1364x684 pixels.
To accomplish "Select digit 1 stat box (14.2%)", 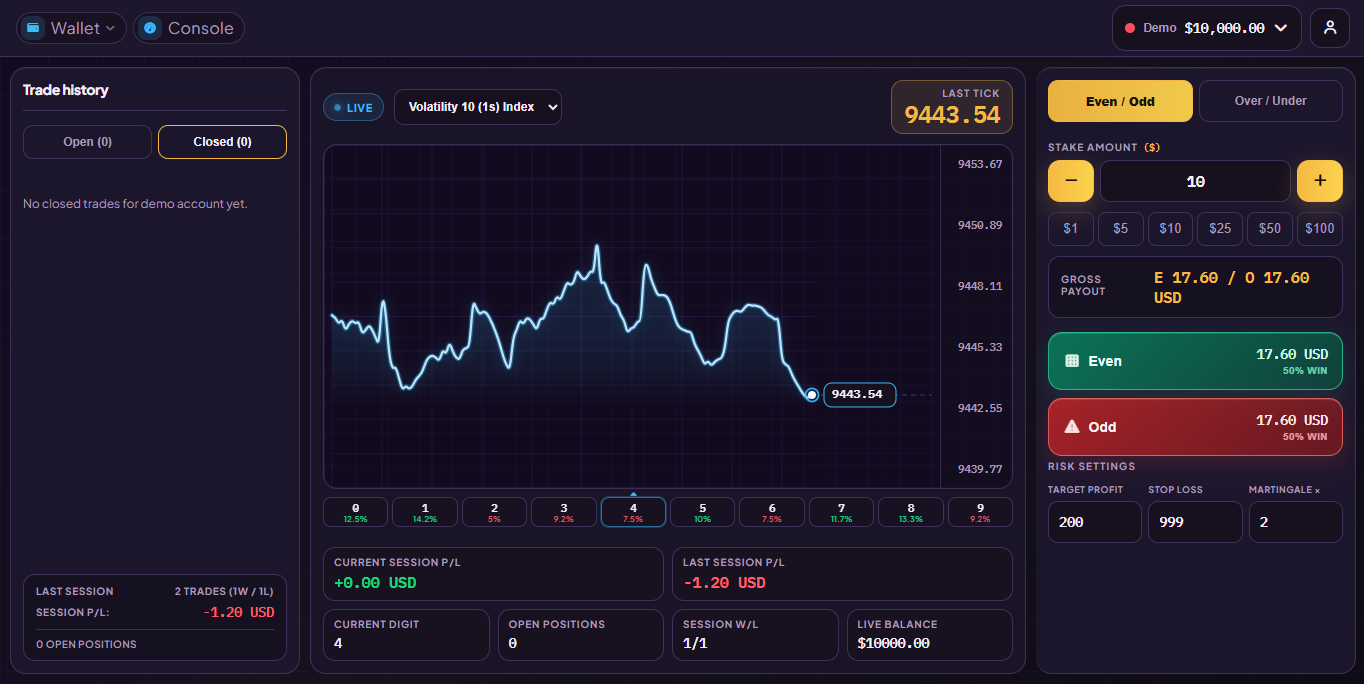I will tap(425, 512).
